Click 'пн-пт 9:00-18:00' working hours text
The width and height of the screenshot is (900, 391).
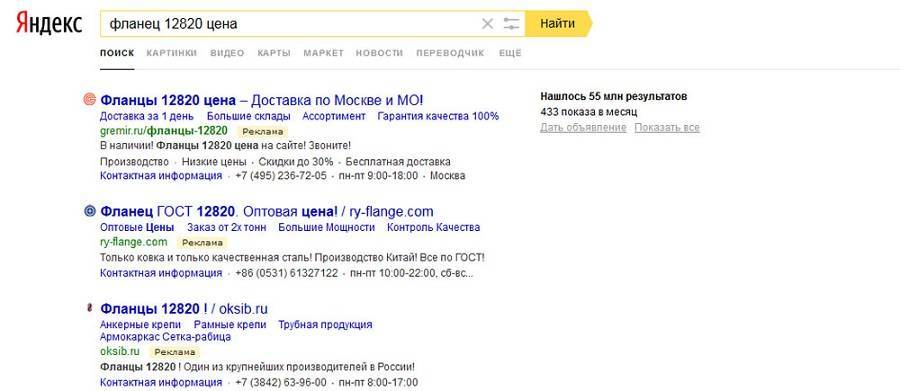point(378,176)
